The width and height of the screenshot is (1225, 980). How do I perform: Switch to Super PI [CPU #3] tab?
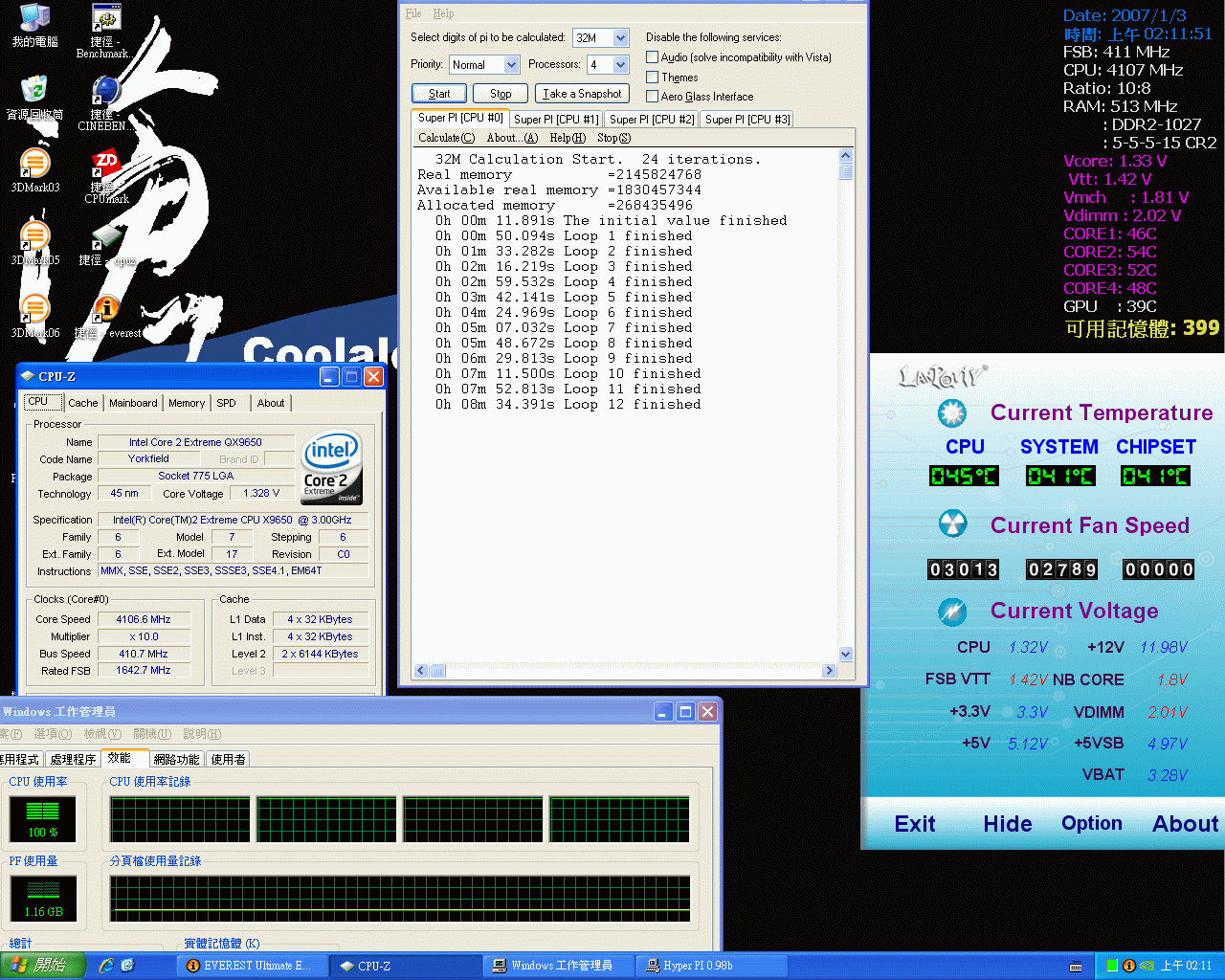pos(747,120)
